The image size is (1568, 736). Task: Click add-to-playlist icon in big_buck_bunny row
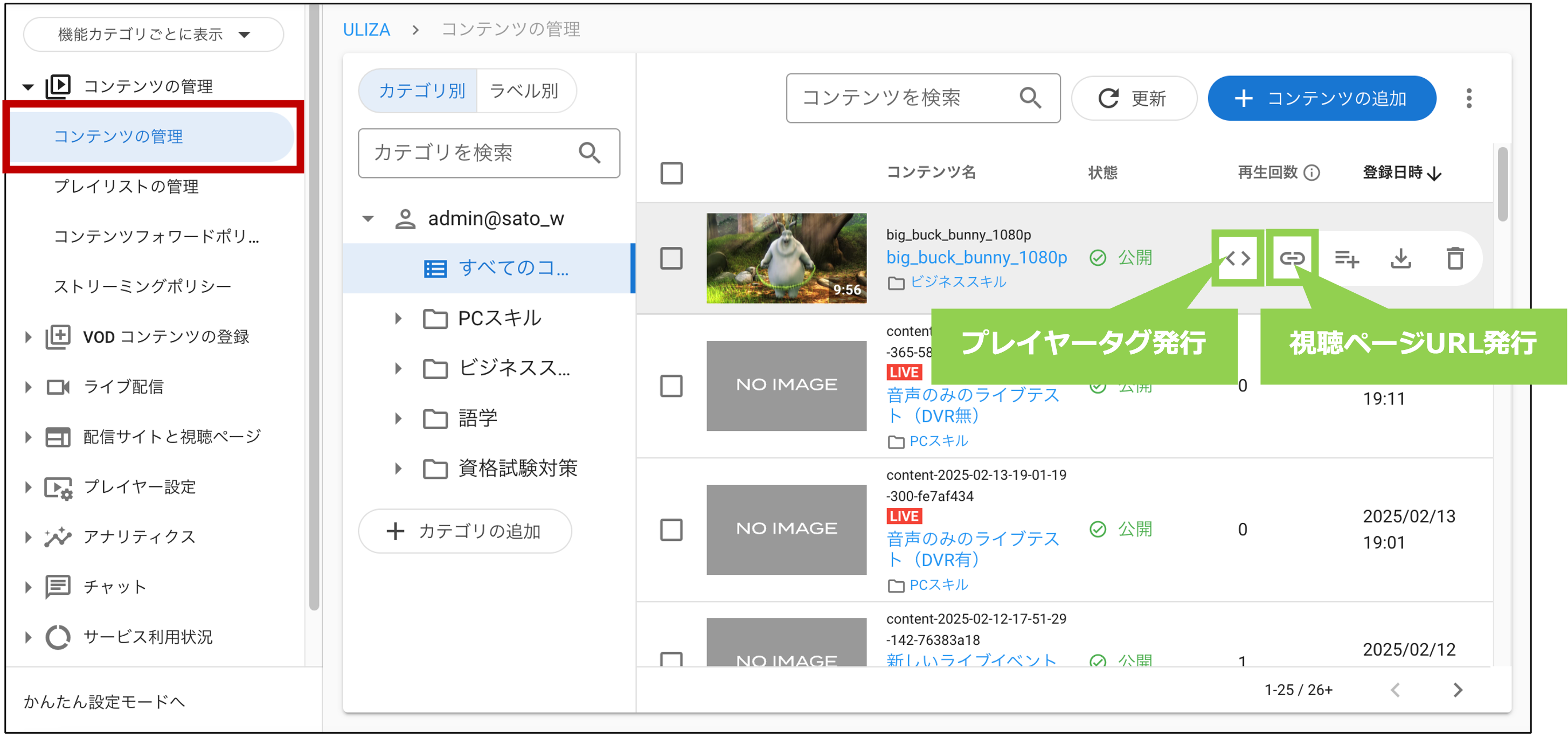(1347, 258)
